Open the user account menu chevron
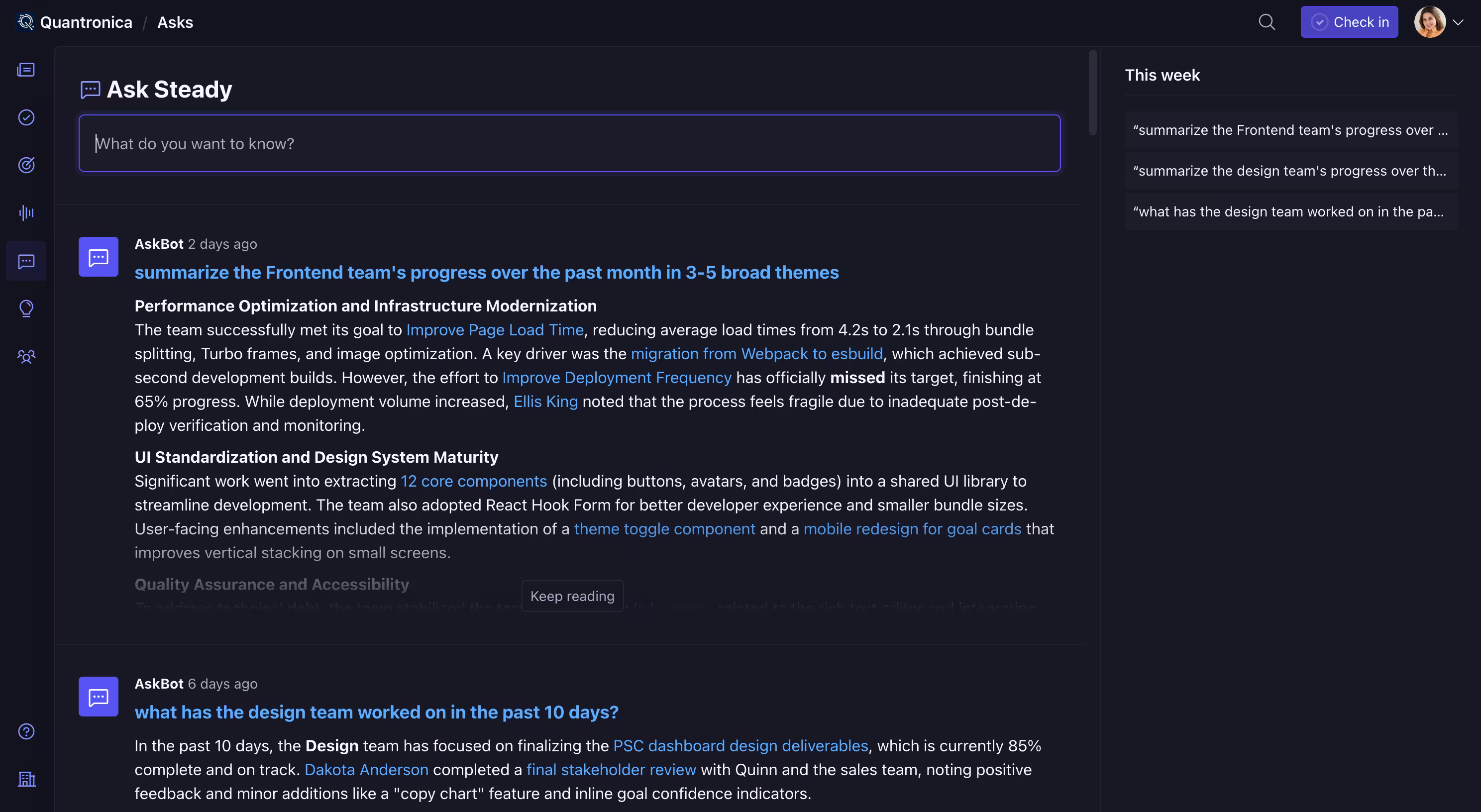This screenshot has width=1481, height=812. [x=1458, y=22]
